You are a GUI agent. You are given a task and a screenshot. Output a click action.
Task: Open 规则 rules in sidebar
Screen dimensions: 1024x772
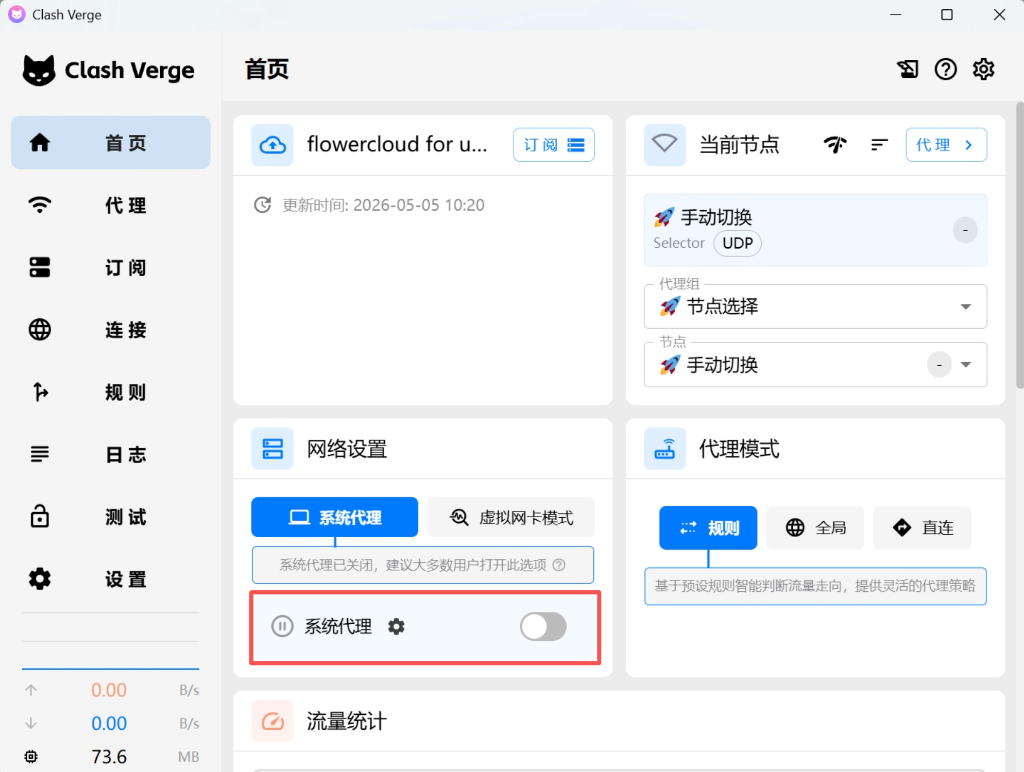point(110,392)
